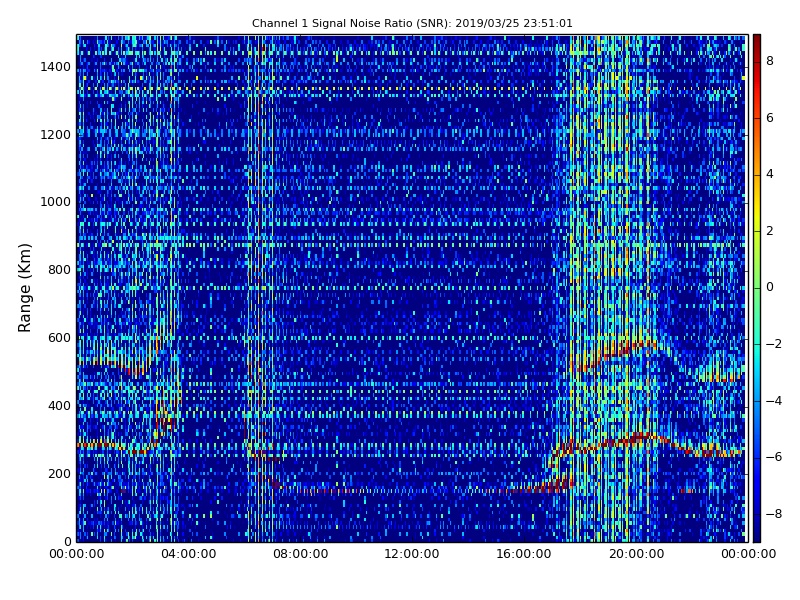Click the 08:00:00 time axis label

(x=301, y=554)
